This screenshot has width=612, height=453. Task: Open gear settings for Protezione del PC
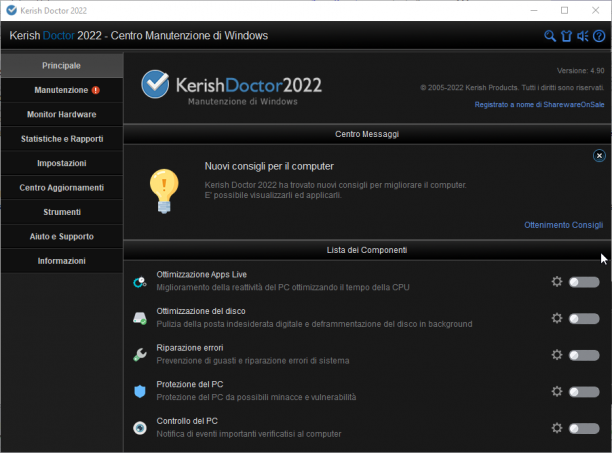point(557,391)
